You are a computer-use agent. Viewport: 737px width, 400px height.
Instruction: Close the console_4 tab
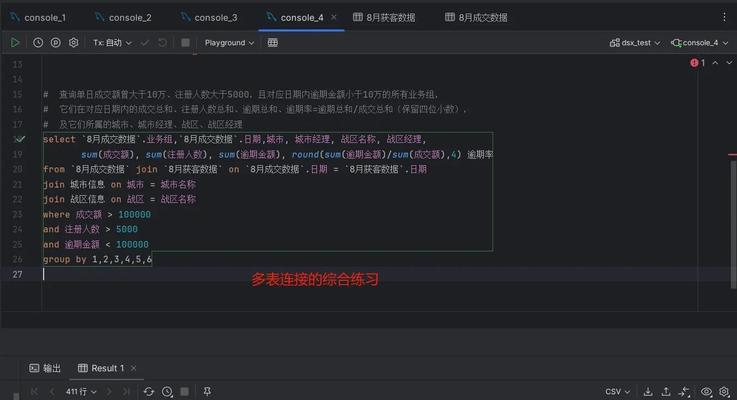[334, 17]
